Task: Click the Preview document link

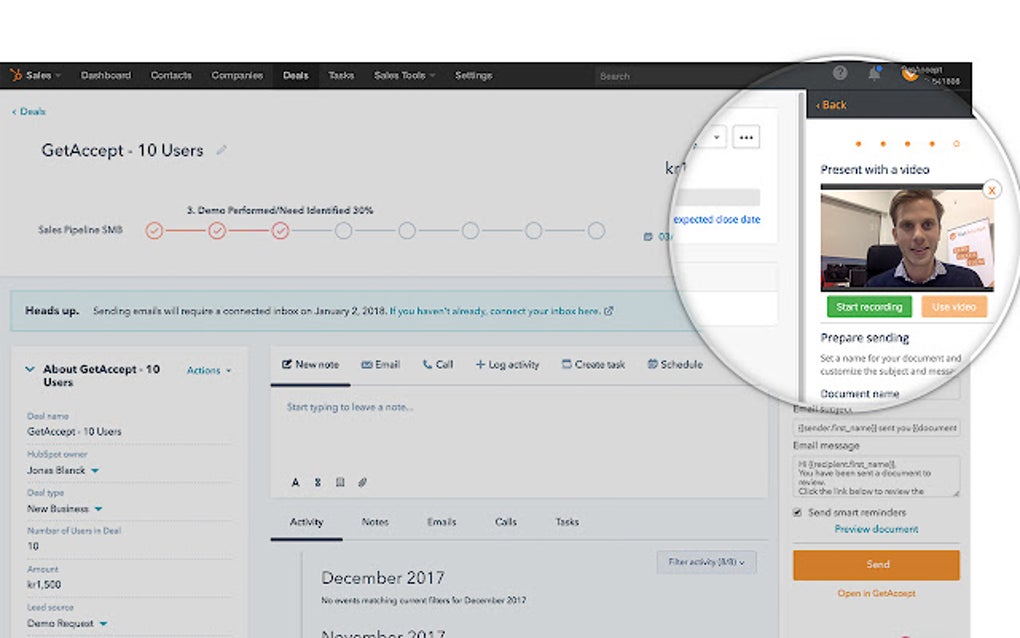Action: tap(876, 529)
